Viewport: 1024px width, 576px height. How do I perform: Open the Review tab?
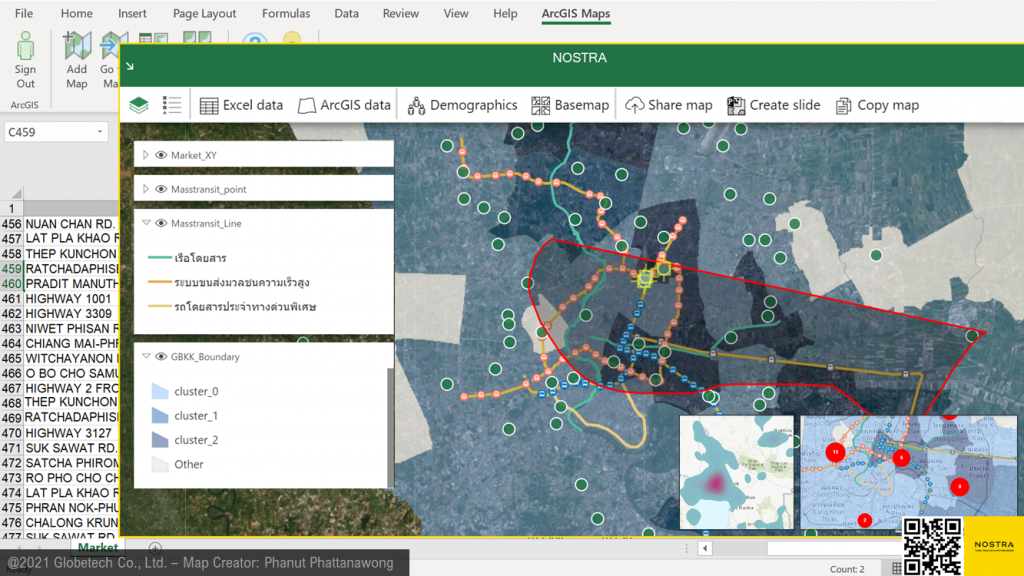click(x=400, y=13)
